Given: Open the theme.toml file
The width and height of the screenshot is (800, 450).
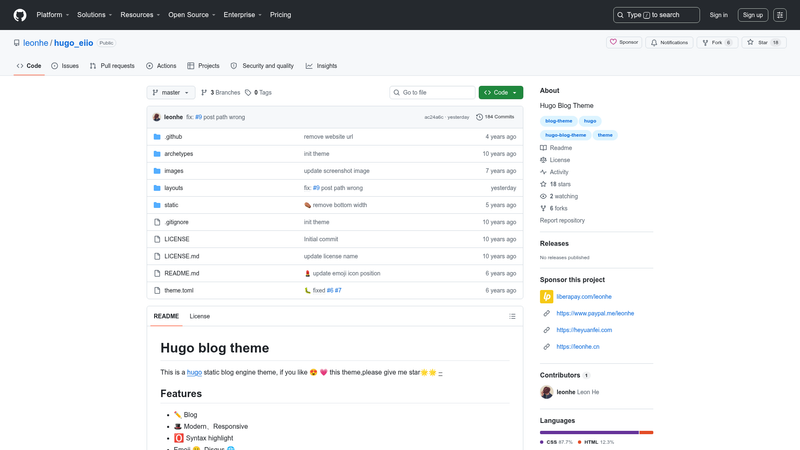Looking at the screenshot, I should (x=179, y=290).
